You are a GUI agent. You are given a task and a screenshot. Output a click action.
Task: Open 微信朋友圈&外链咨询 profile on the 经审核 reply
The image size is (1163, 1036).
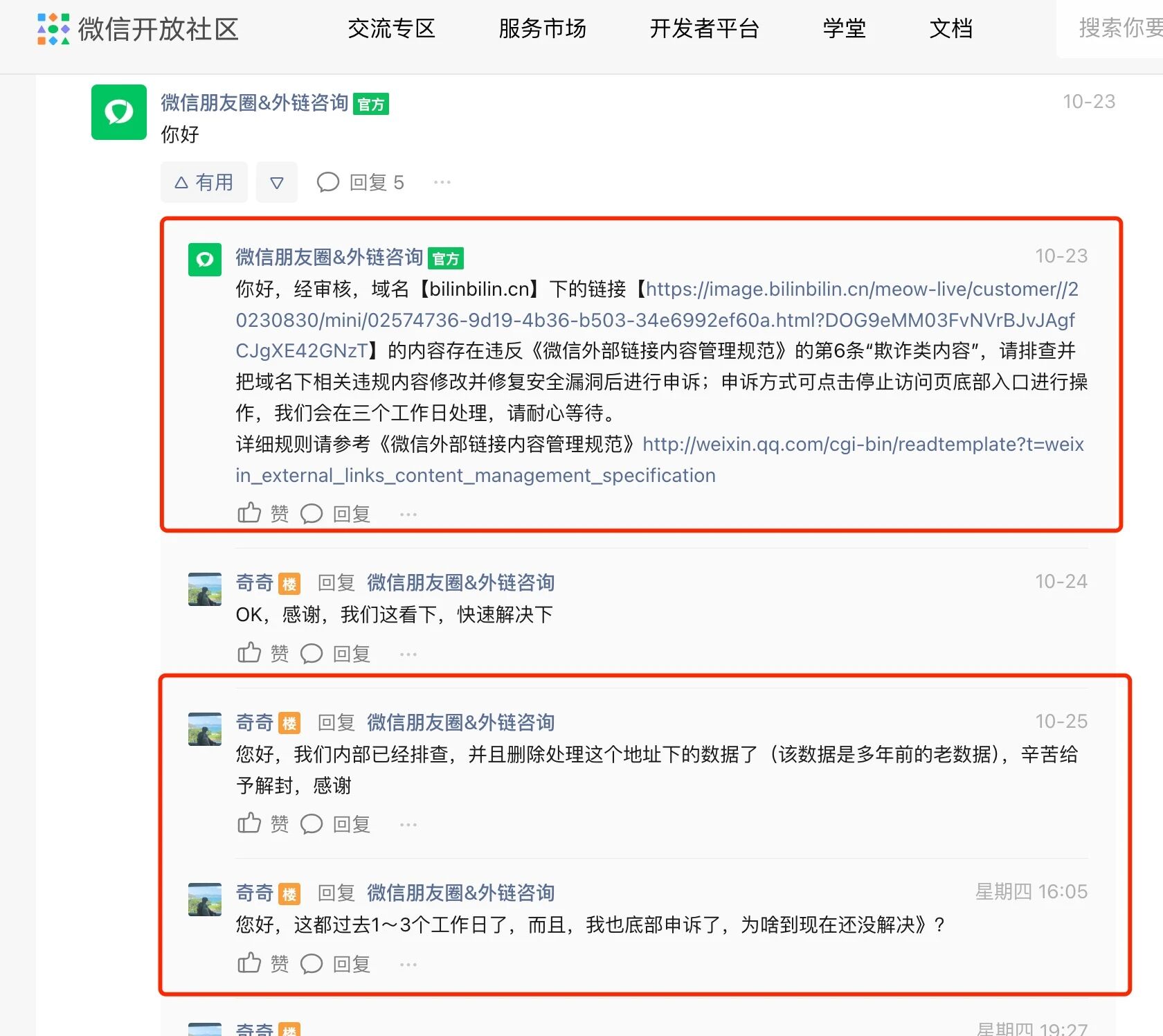329,257
